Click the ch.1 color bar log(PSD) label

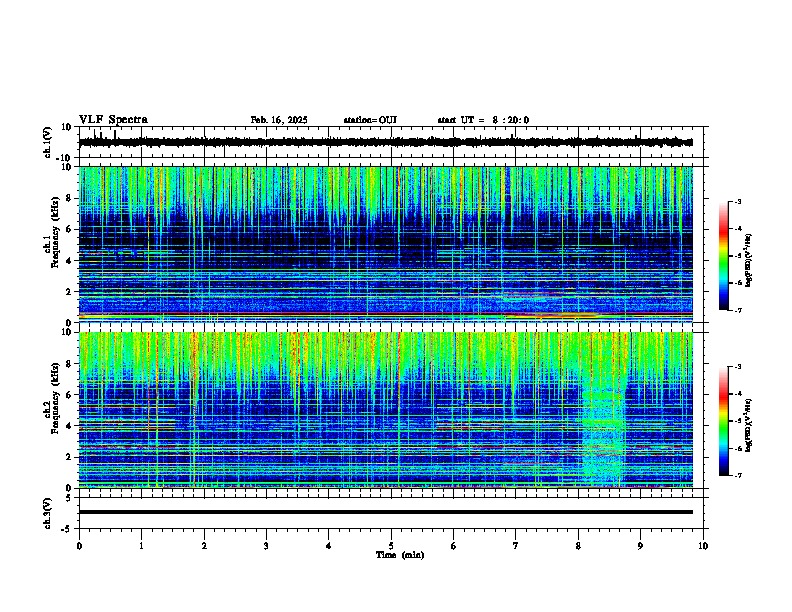point(749,260)
